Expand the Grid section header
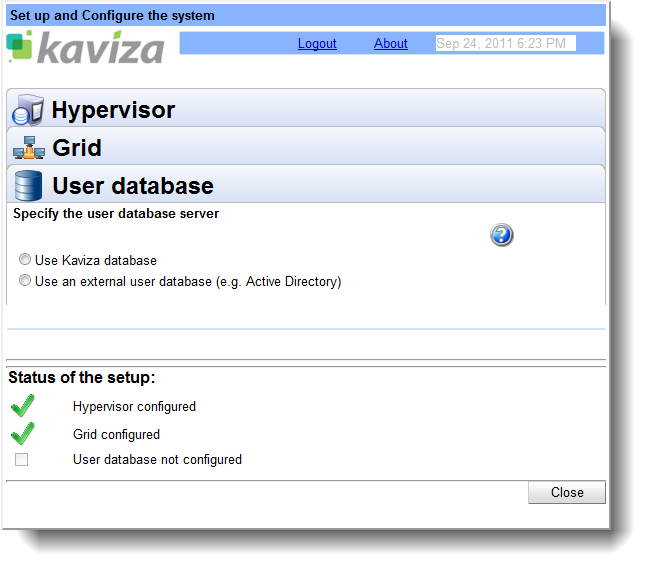Viewport: 651px width, 570px height. (77, 148)
